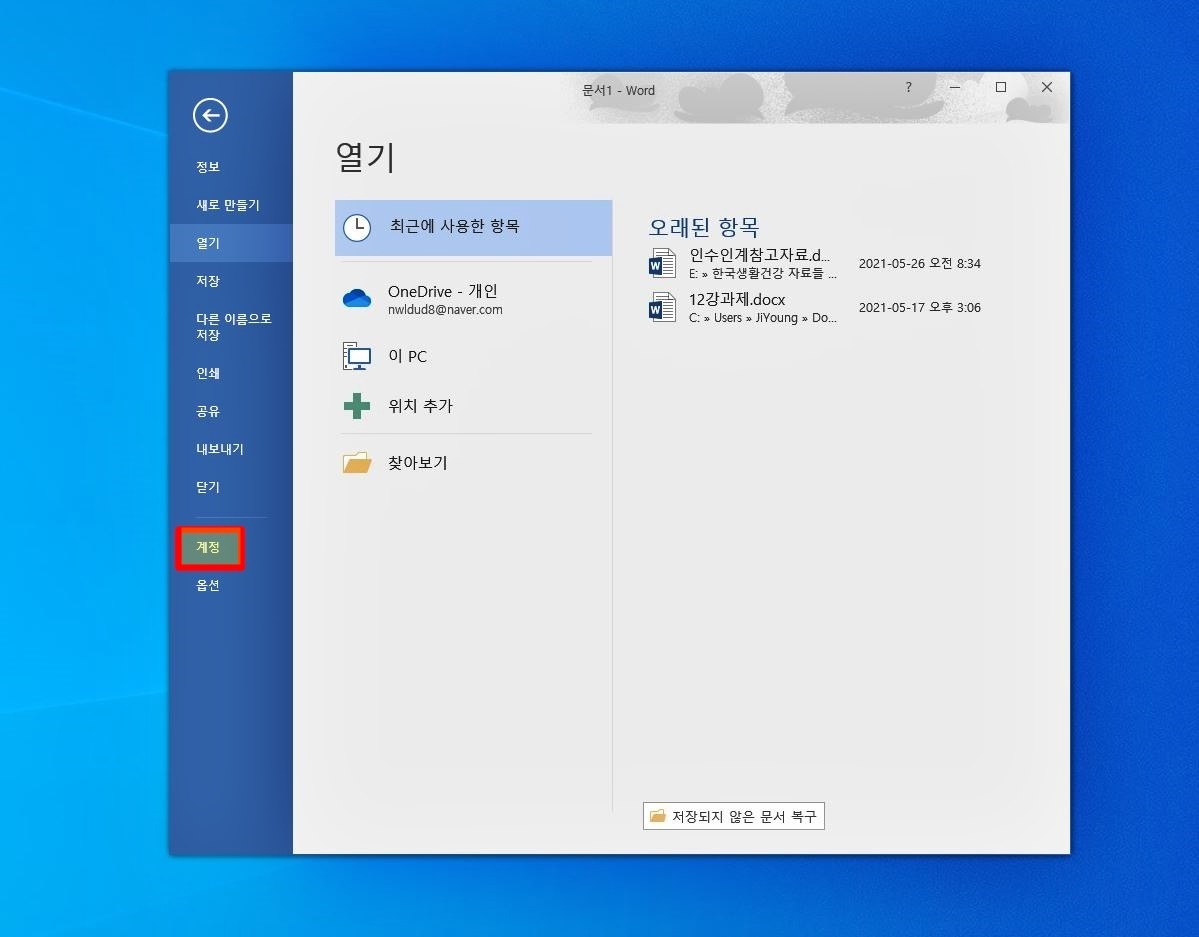This screenshot has height=937, width=1199.
Task: Open recent file 12강과제.docx
Action: pos(817,307)
